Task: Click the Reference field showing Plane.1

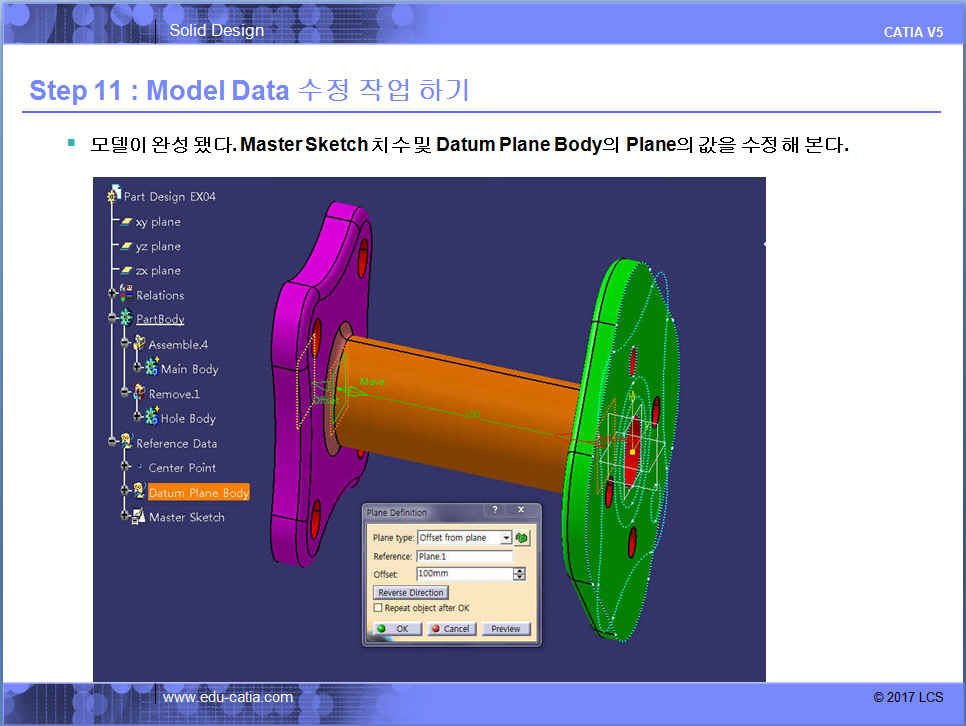Action: pyautogui.click(x=464, y=556)
